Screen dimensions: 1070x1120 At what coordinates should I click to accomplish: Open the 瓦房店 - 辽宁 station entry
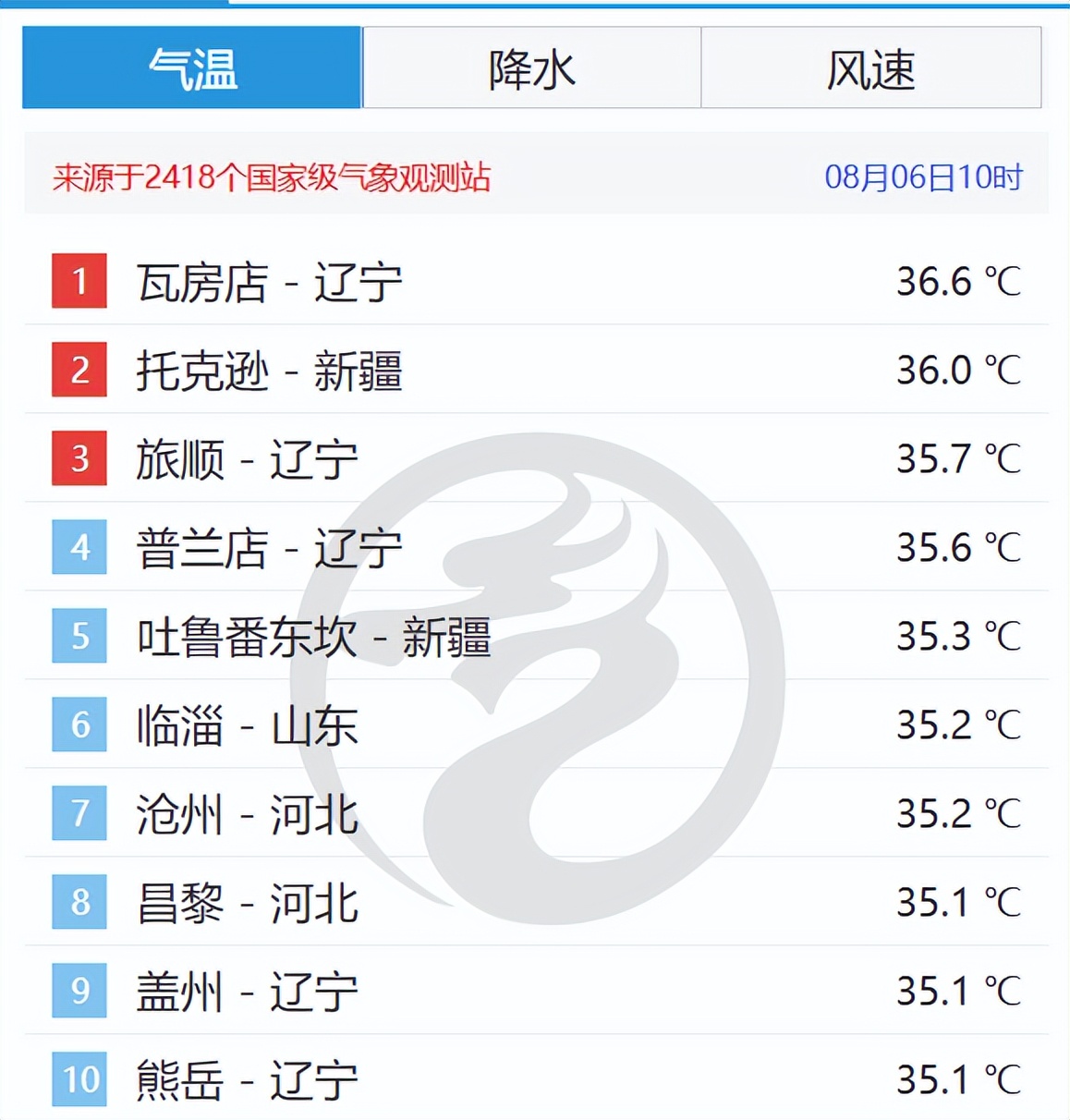click(536, 281)
